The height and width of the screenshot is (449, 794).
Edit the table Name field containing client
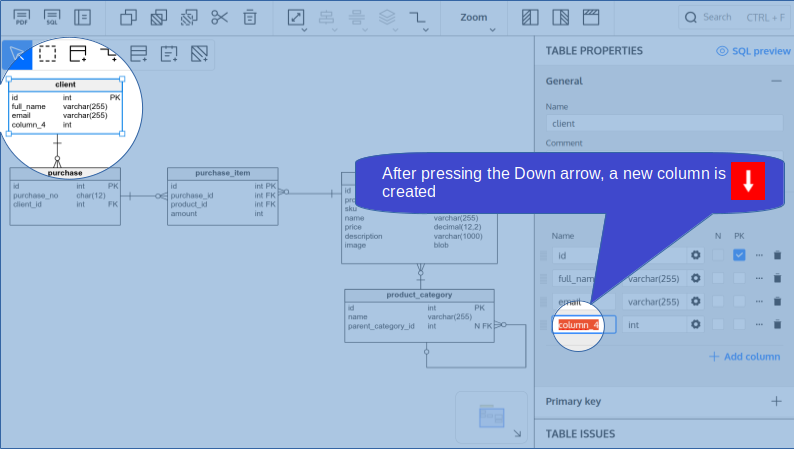coord(664,124)
